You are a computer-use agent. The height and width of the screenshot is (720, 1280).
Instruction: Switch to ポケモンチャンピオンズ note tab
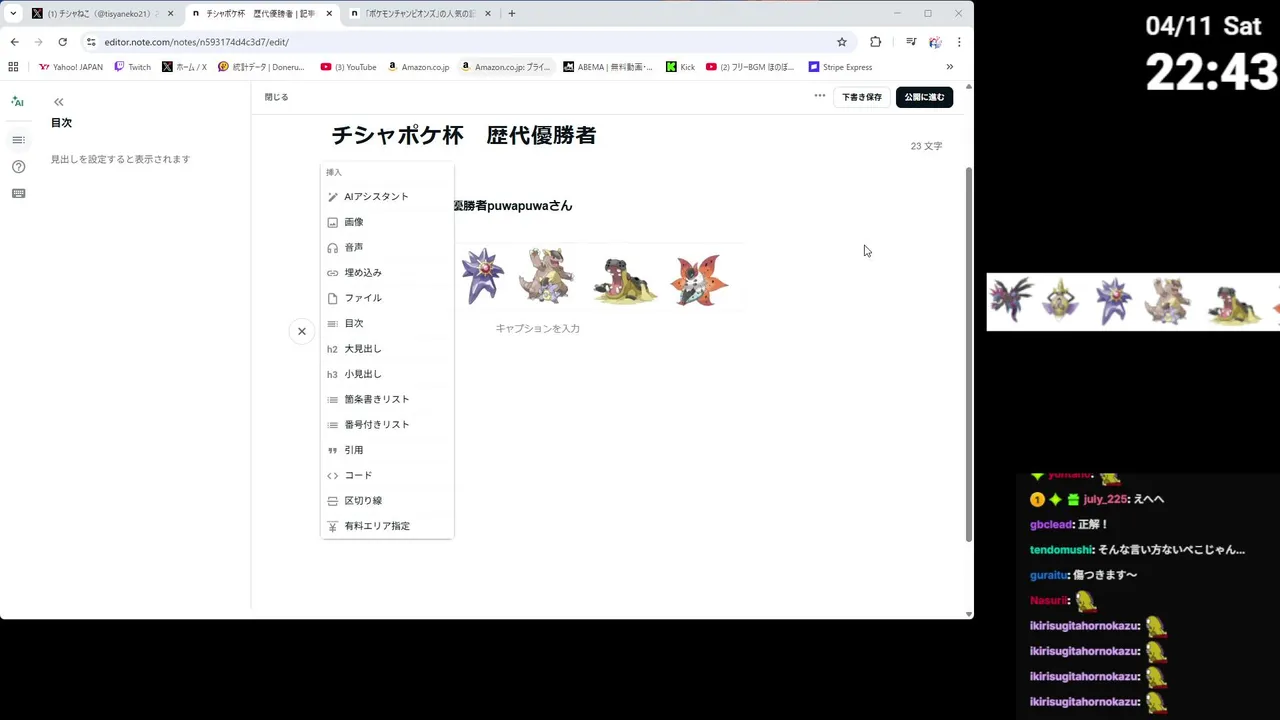[419, 14]
